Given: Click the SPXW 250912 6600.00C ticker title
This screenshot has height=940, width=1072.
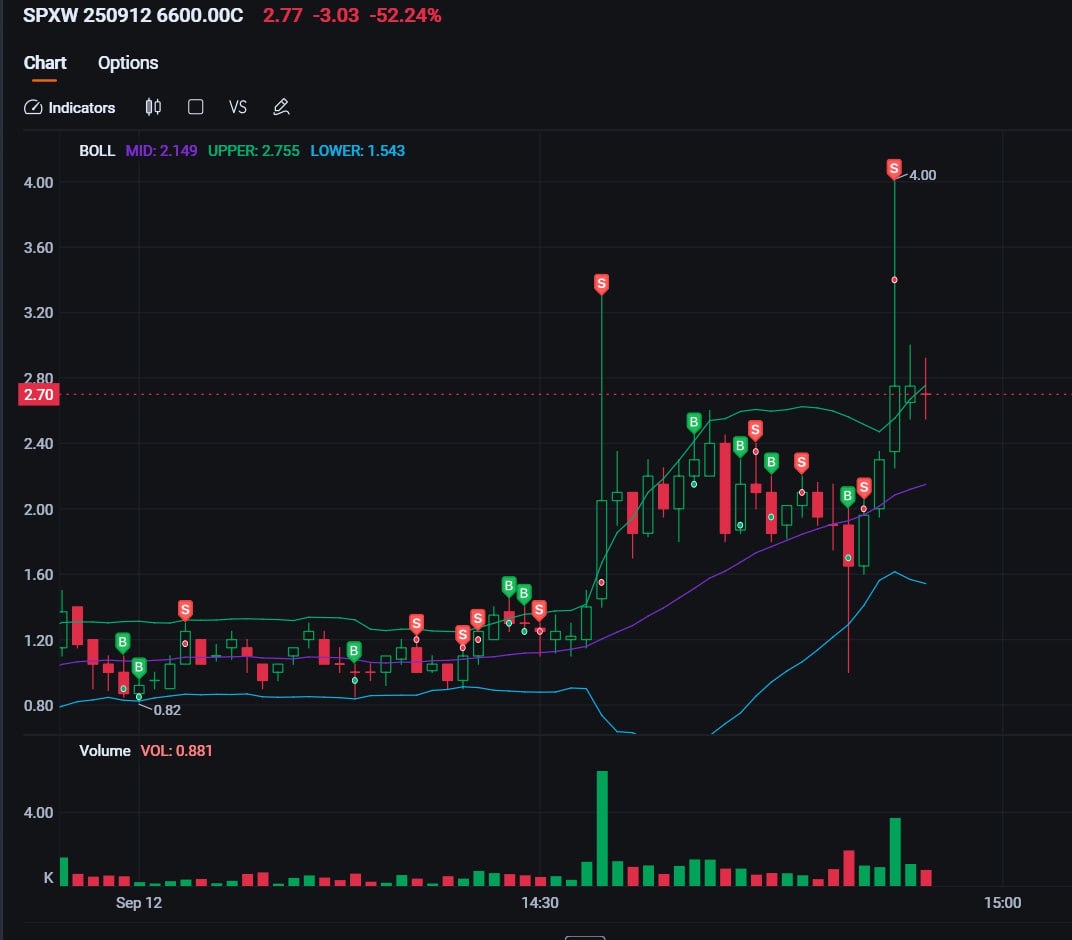Looking at the screenshot, I should (x=133, y=16).
